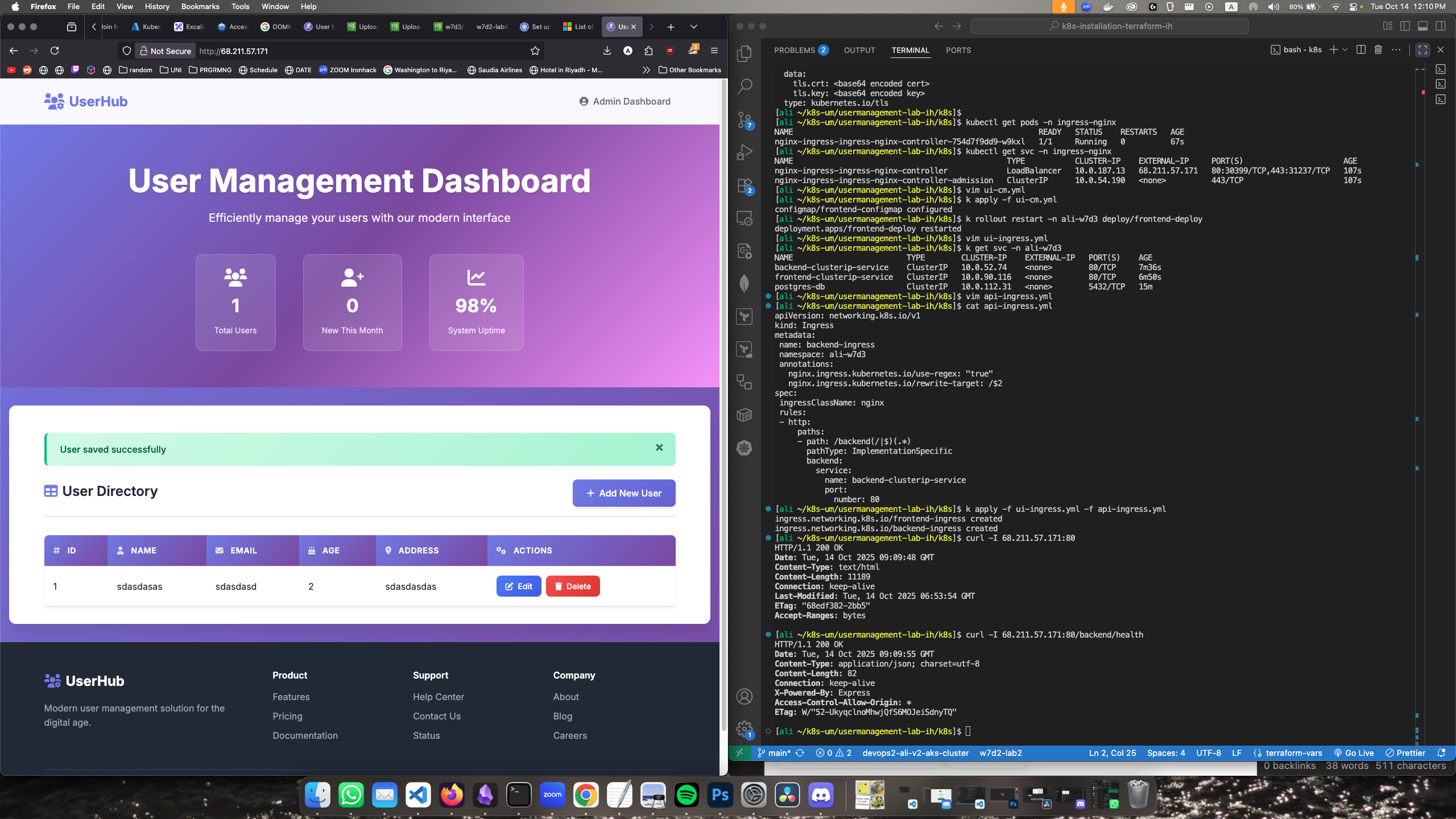Open VS Code Explorer sidebar icon

(744, 54)
